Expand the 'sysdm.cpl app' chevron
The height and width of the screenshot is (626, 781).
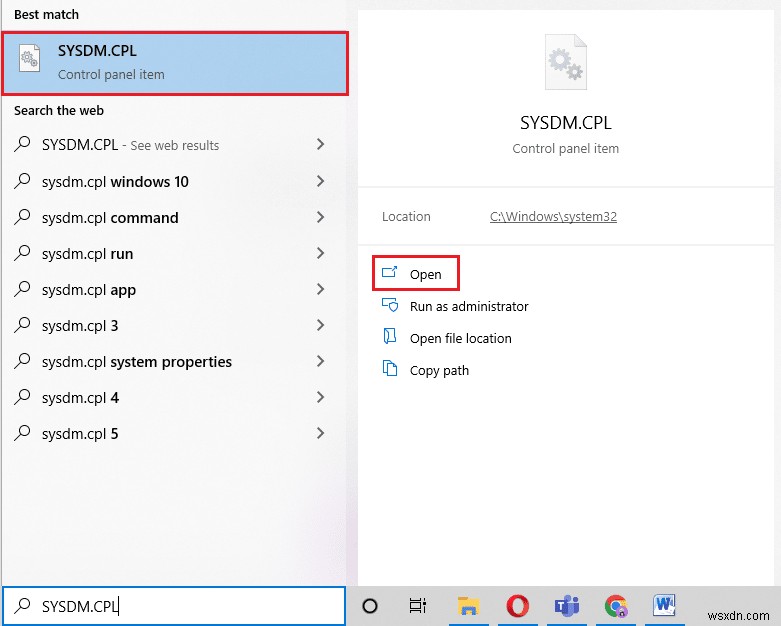(x=320, y=289)
